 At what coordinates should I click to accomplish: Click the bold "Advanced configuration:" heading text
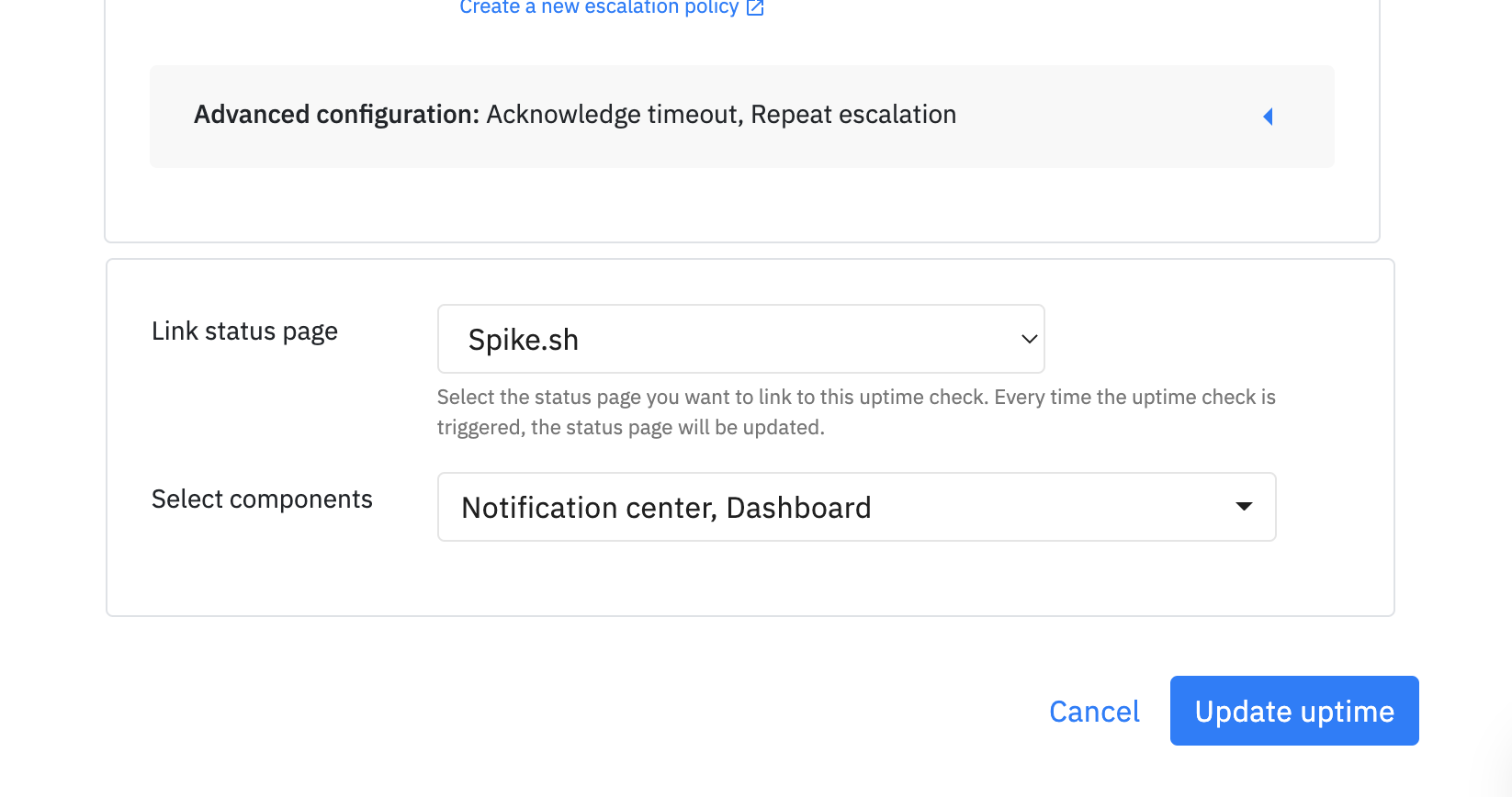click(x=337, y=115)
